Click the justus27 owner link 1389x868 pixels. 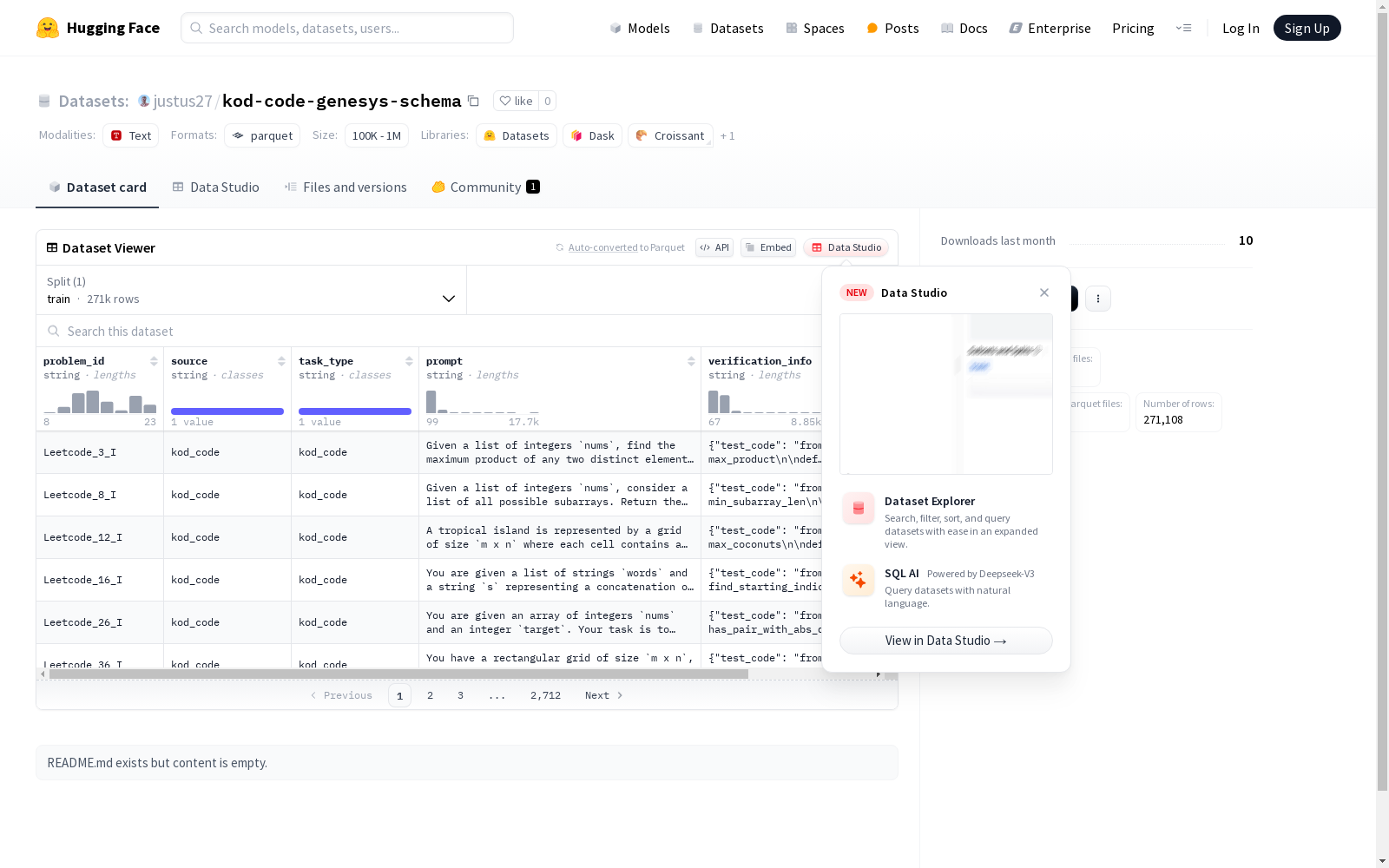tap(182, 101)
